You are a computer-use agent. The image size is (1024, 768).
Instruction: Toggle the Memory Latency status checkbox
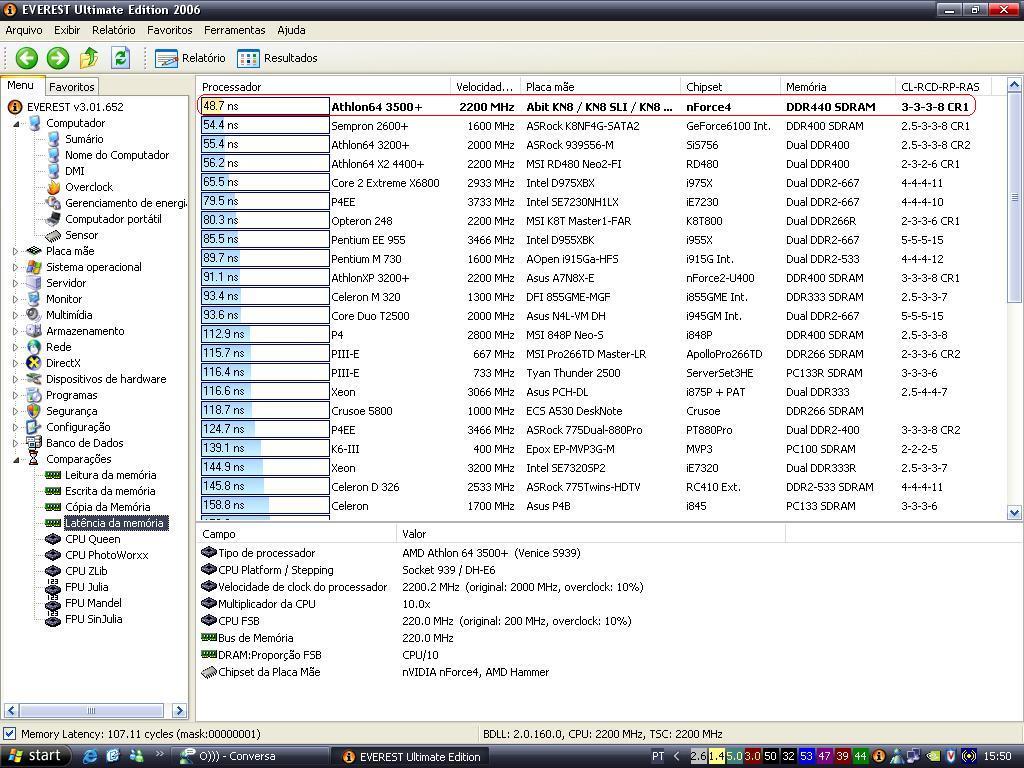pos(10,734)
